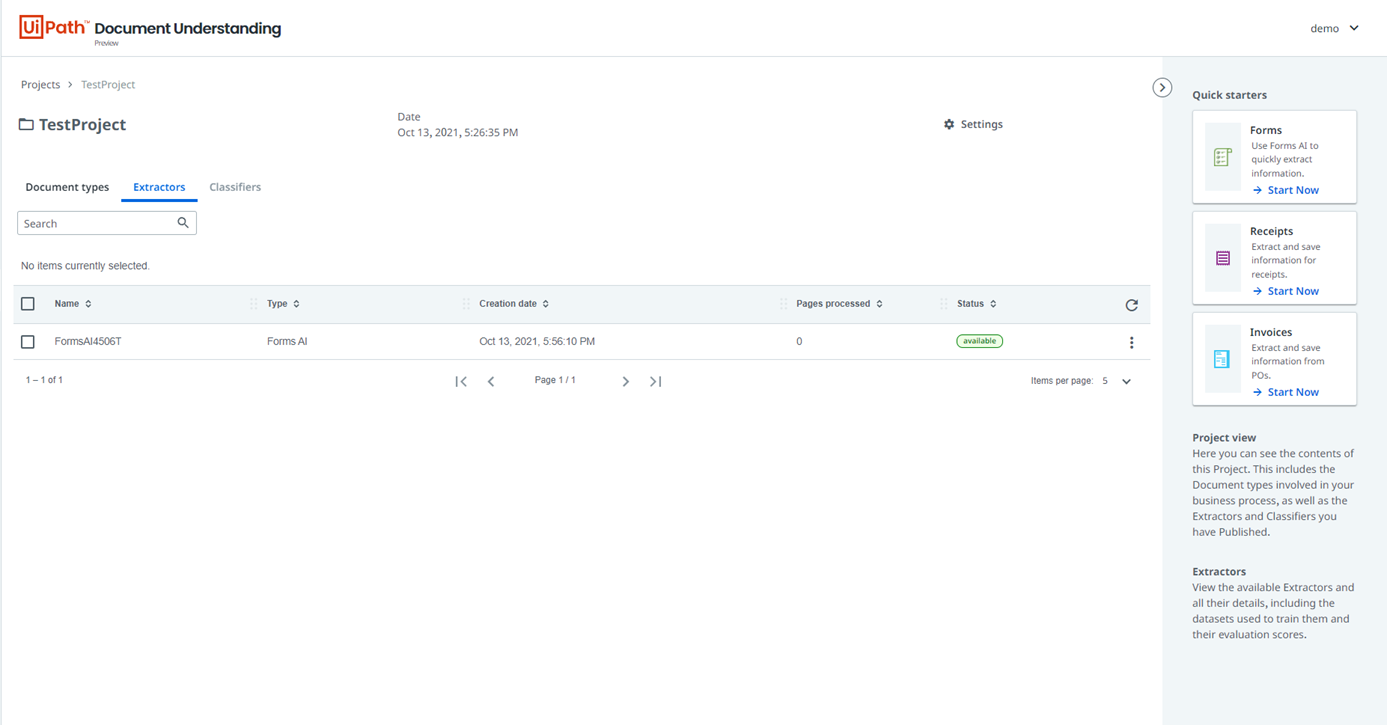Click the Pages processed value 0
Image resolution: width=1387 pixels, height=725 pixels.
pyautogui.click(x=799, y=342)
